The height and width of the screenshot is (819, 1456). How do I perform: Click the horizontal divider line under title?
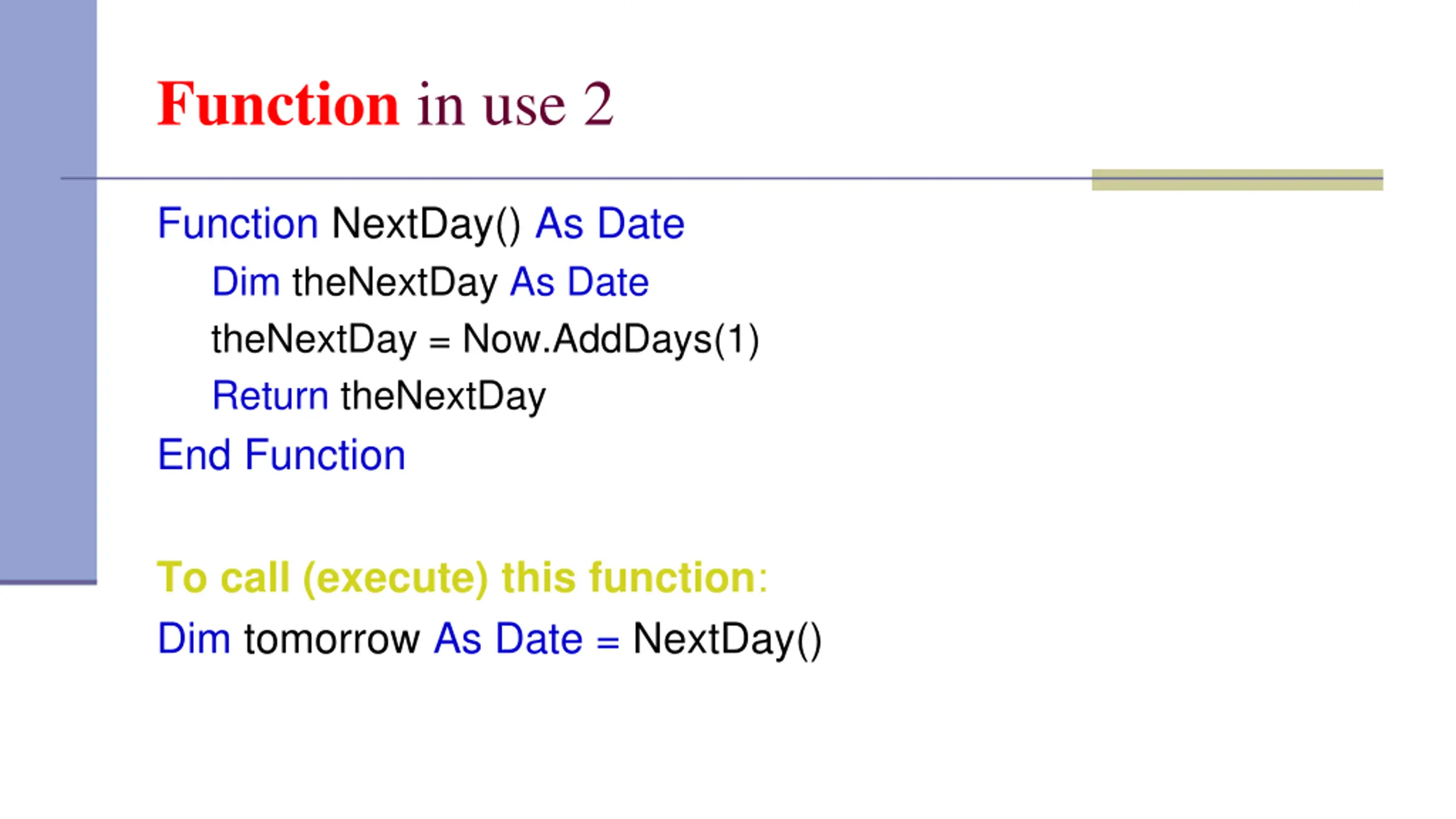(x=722, y=179)
